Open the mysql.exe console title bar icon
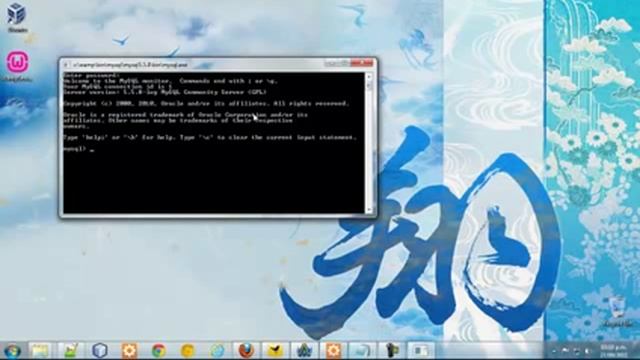The image size is (640, 360). [x=66, y=65]
